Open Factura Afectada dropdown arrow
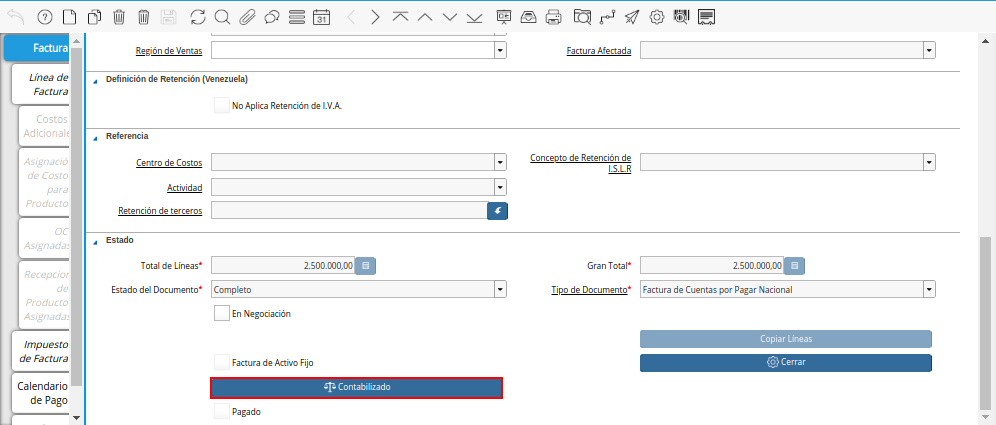Viewport: 996px width, 425px height. coord(929,50)
